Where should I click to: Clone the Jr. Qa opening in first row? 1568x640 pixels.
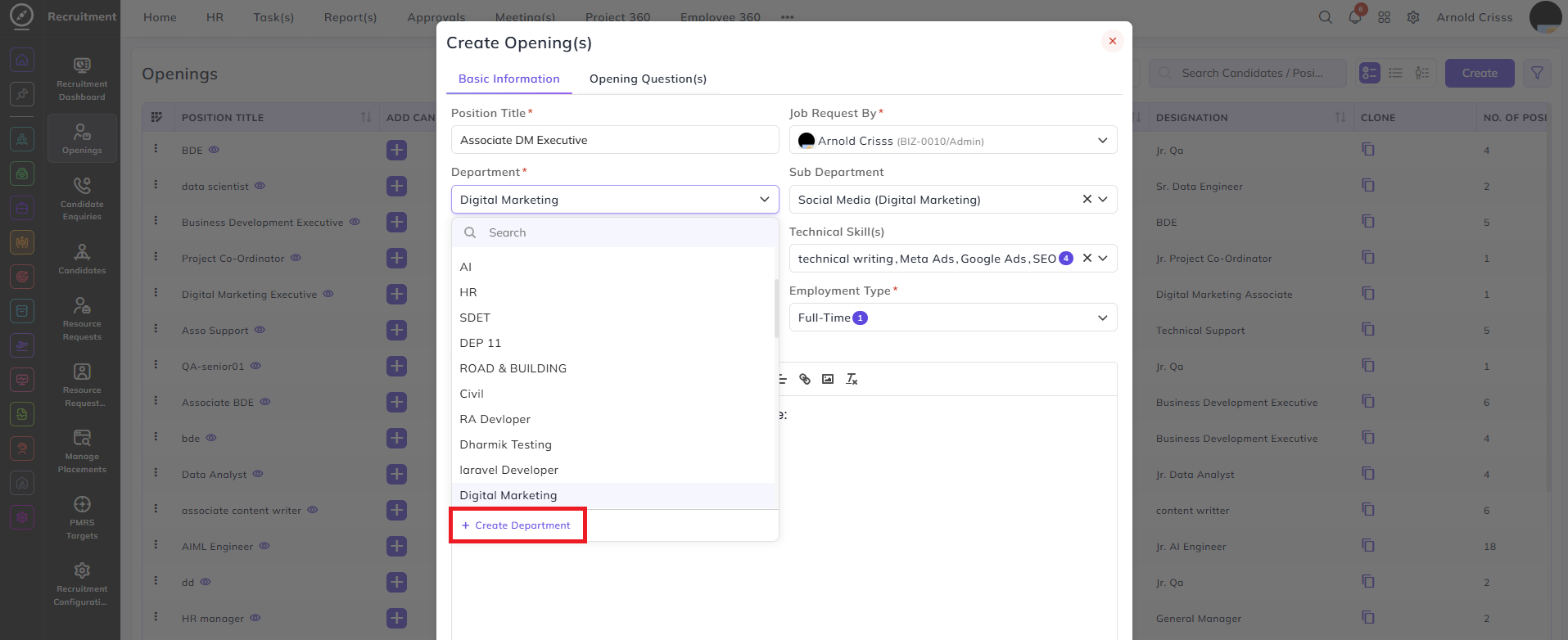(x=1368, y=149)
